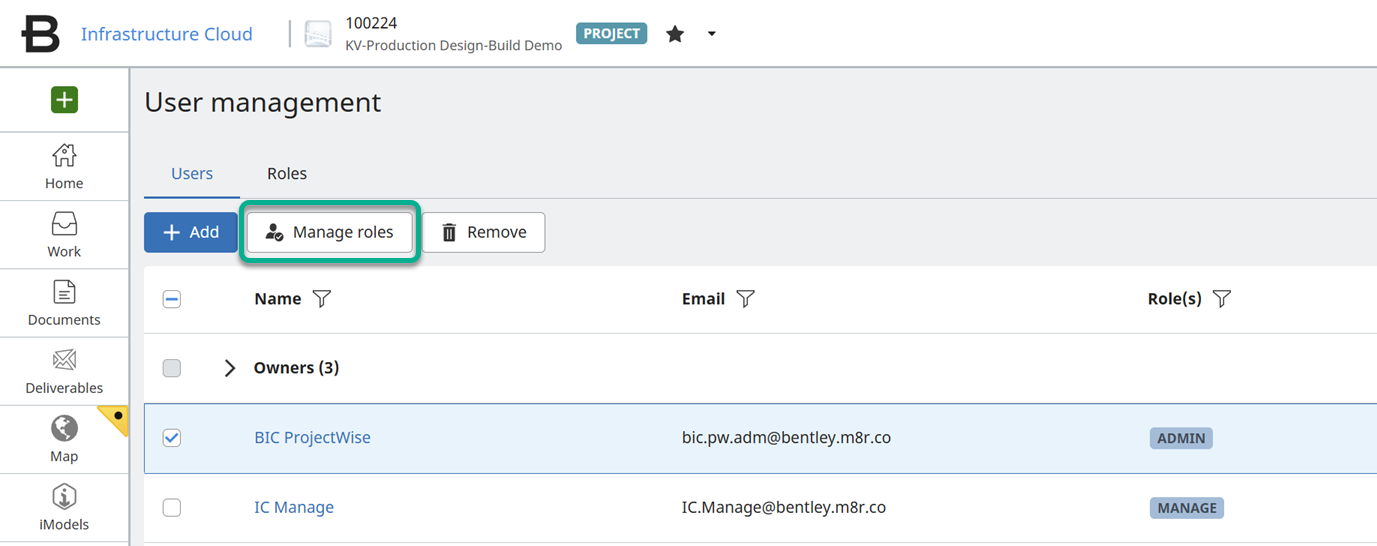
Task: Open the BIC ProjectWise user link
Action: pyautogui.click(x=312, y=438)
